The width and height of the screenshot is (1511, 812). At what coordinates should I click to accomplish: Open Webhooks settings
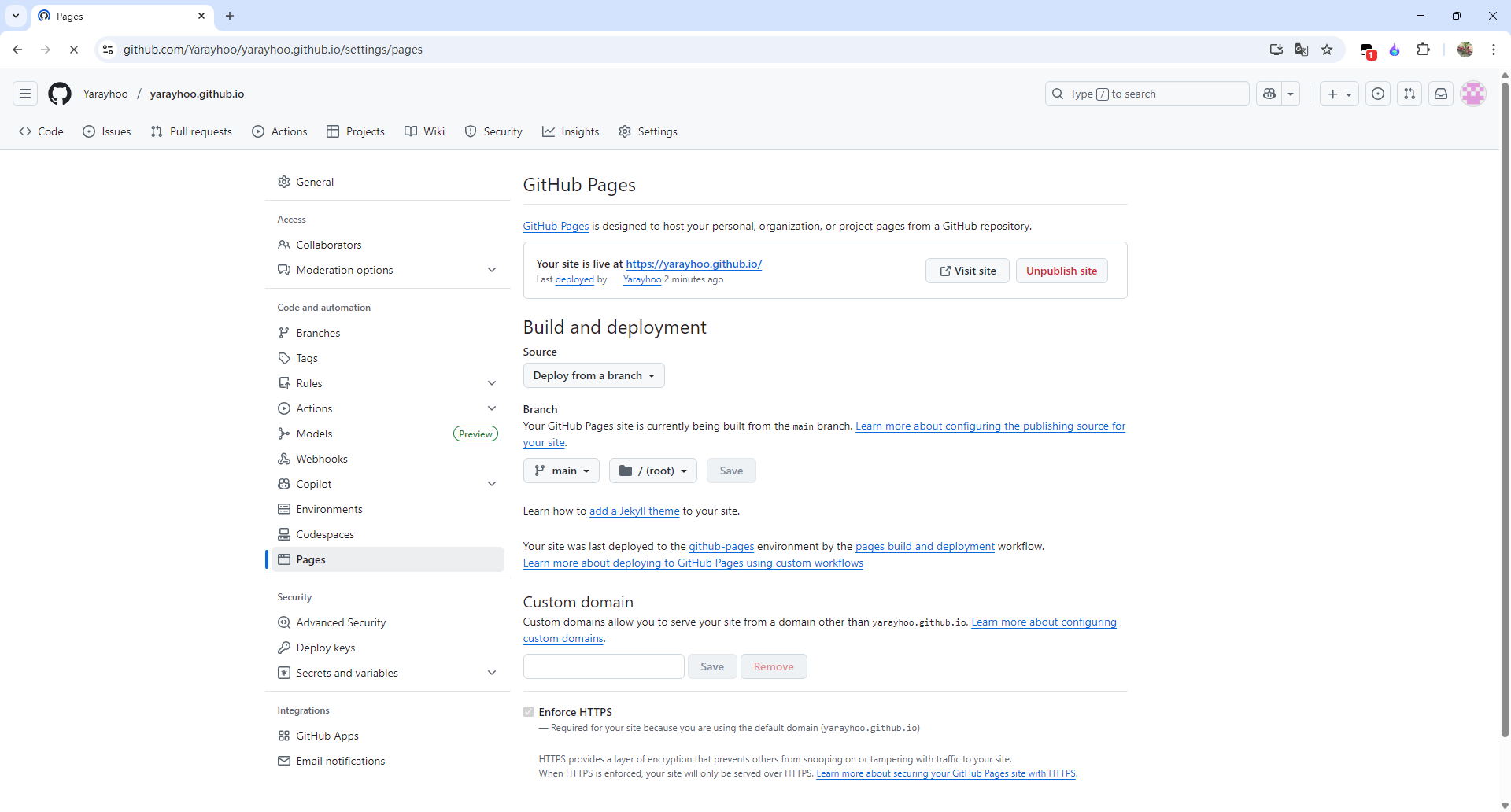[x=387, y=459]
